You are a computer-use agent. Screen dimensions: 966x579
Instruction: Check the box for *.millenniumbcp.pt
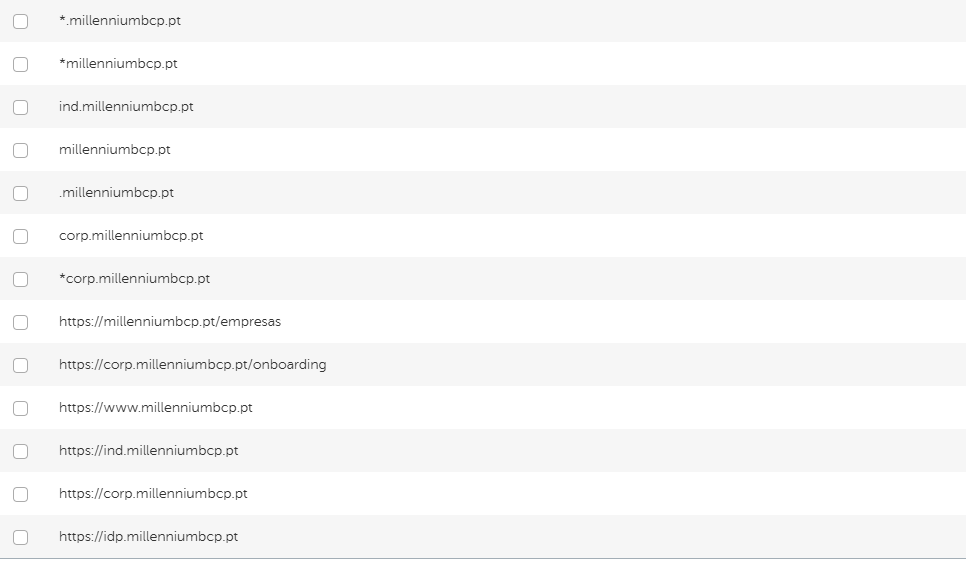[x=20, y=21]
